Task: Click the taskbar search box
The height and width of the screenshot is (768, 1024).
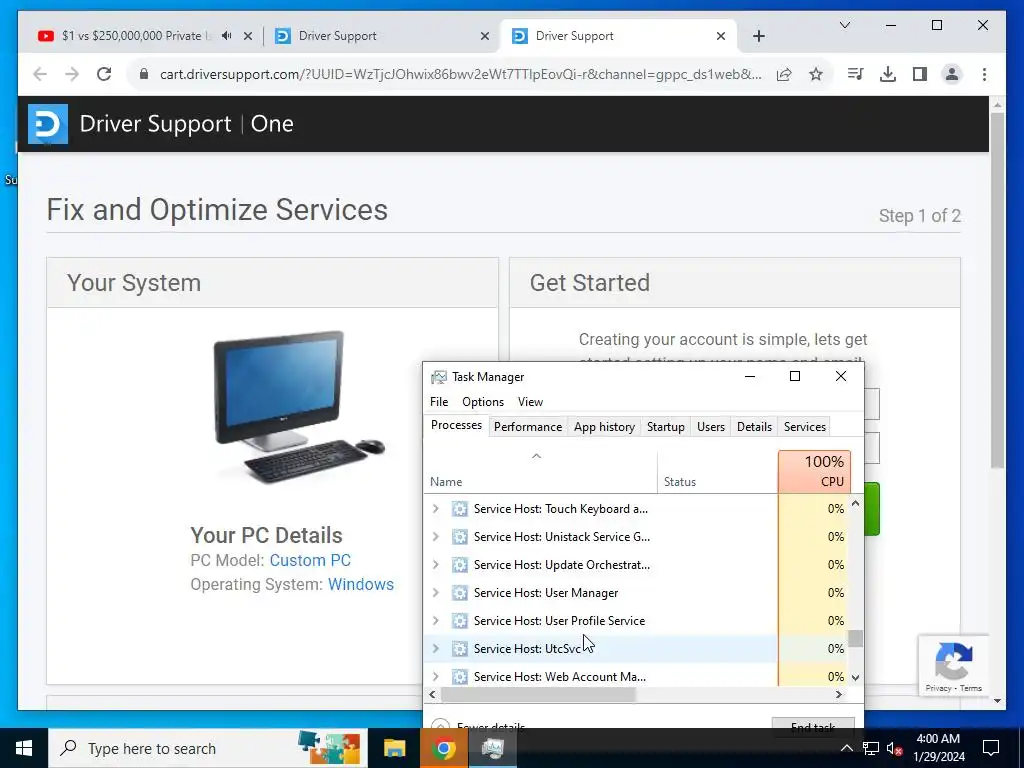Action: [x=208, y=748]
